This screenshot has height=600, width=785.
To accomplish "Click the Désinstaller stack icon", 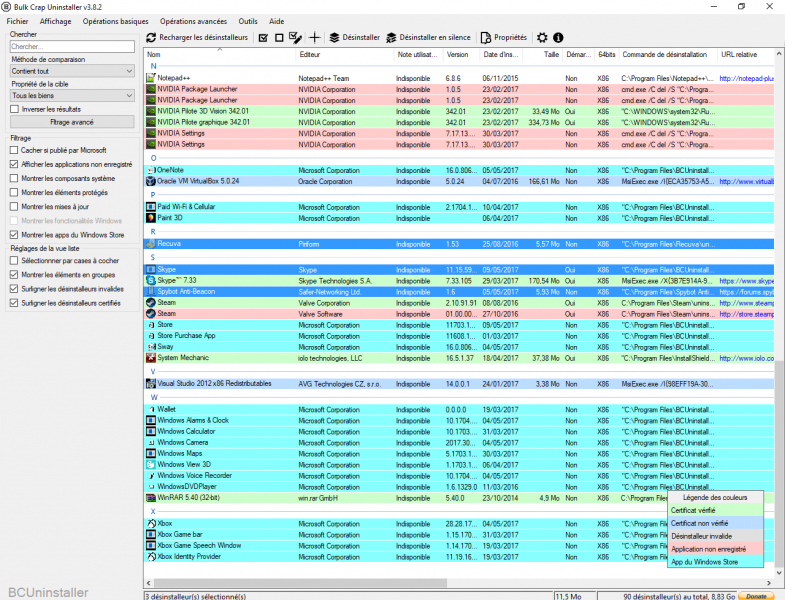I will 334,38.
